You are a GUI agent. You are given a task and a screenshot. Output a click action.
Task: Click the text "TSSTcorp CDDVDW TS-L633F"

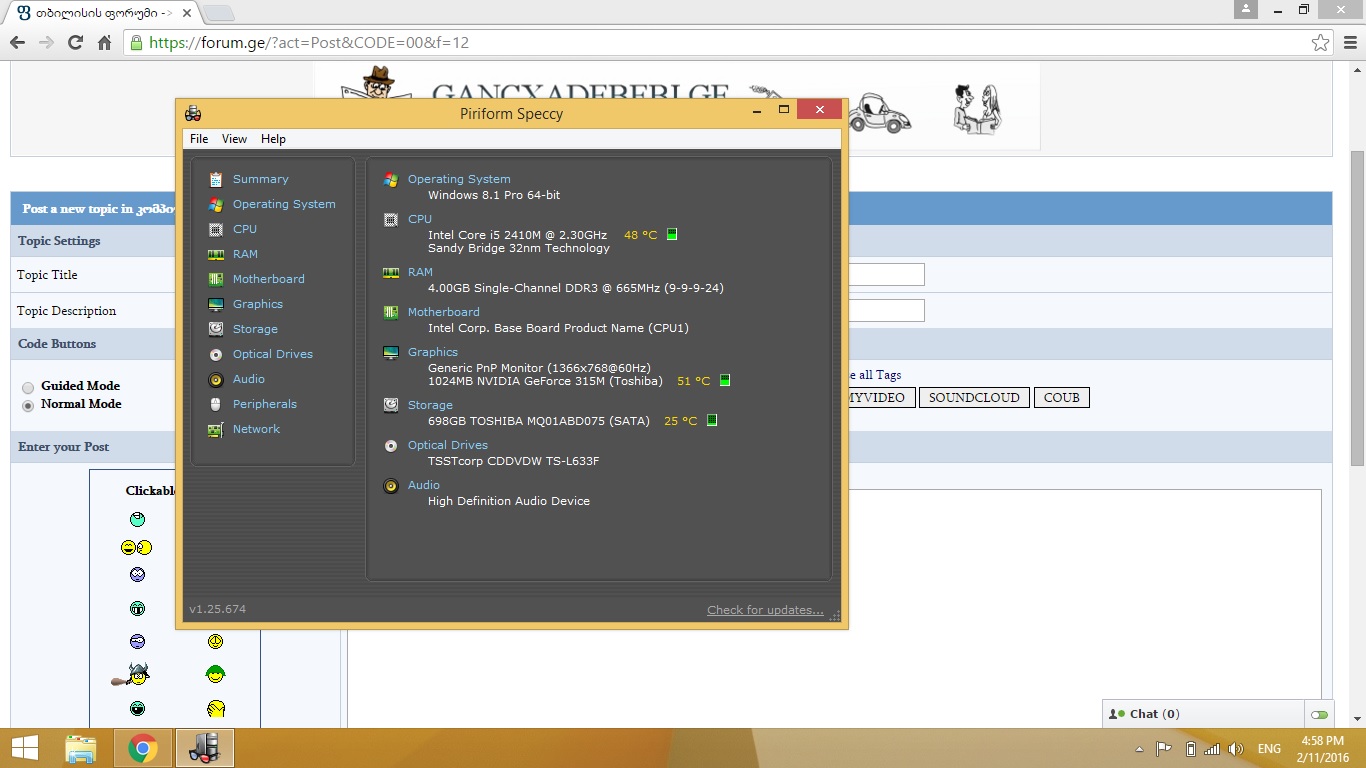514,461
